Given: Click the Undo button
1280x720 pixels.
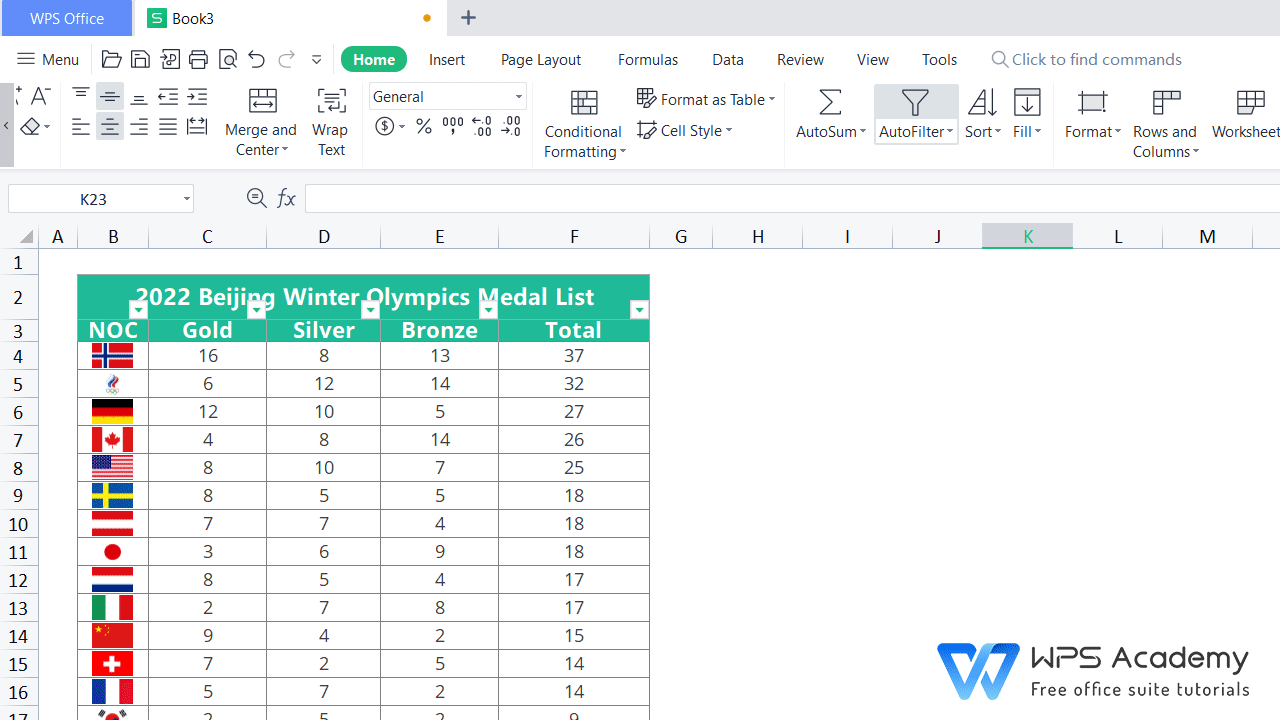Looking at the screenshot, I should coord(256,59).
